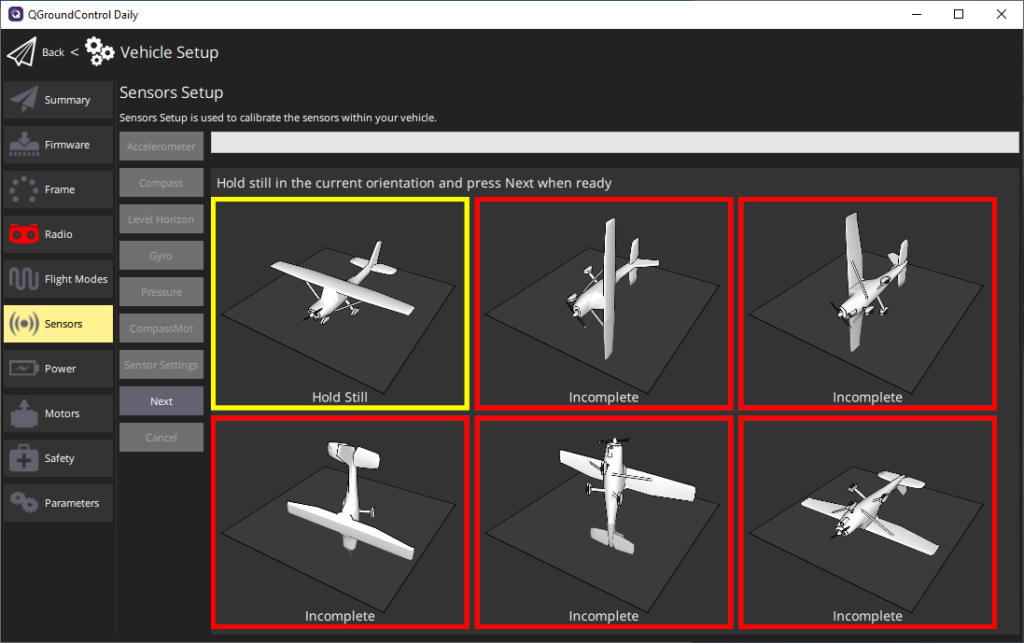Click the Accelerometer calibration button
This screenshot has width=1024, height=643.
tap(161, 147)
